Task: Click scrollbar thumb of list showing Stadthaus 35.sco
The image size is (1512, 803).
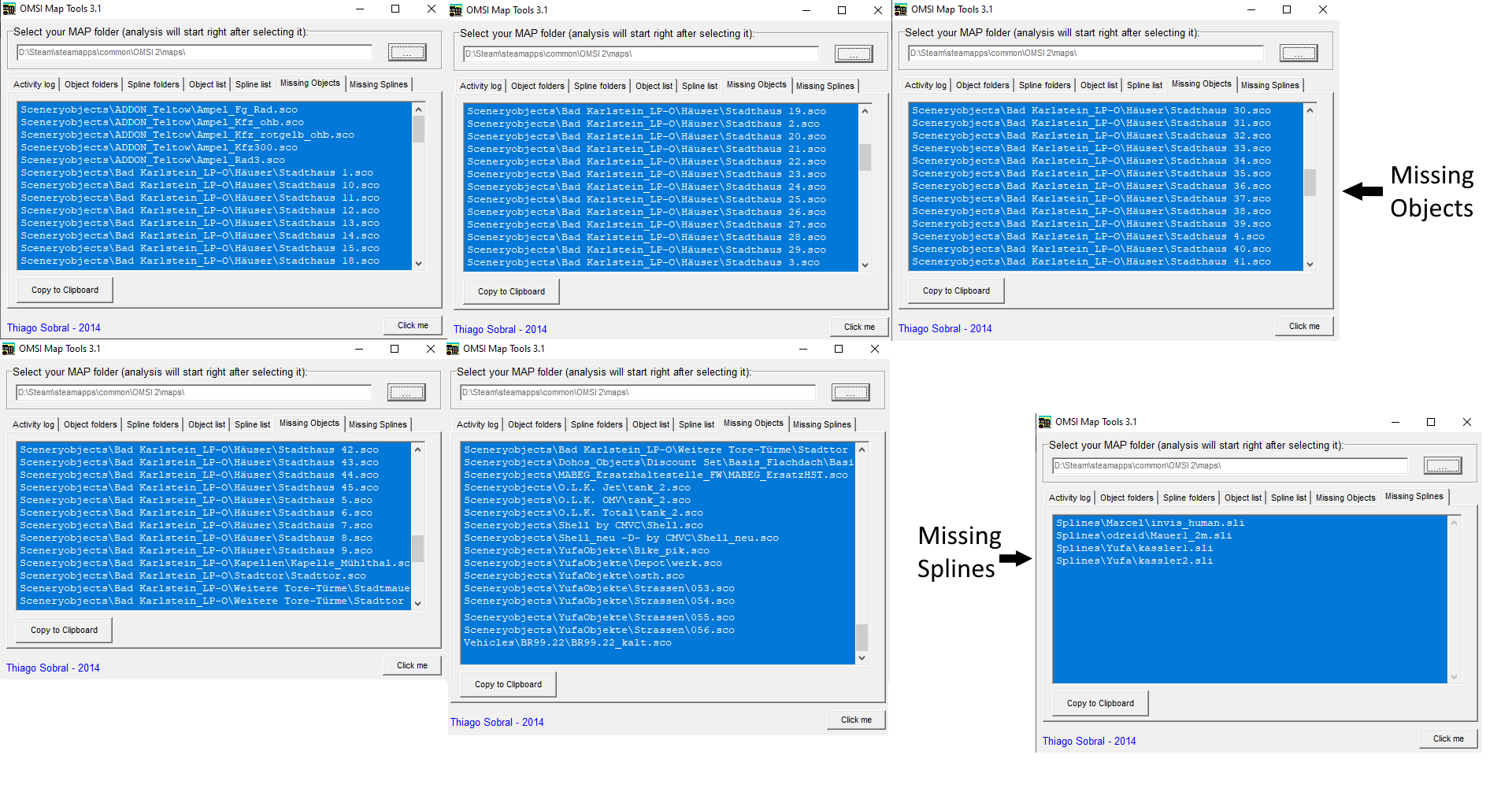Action: (1310, 182)
